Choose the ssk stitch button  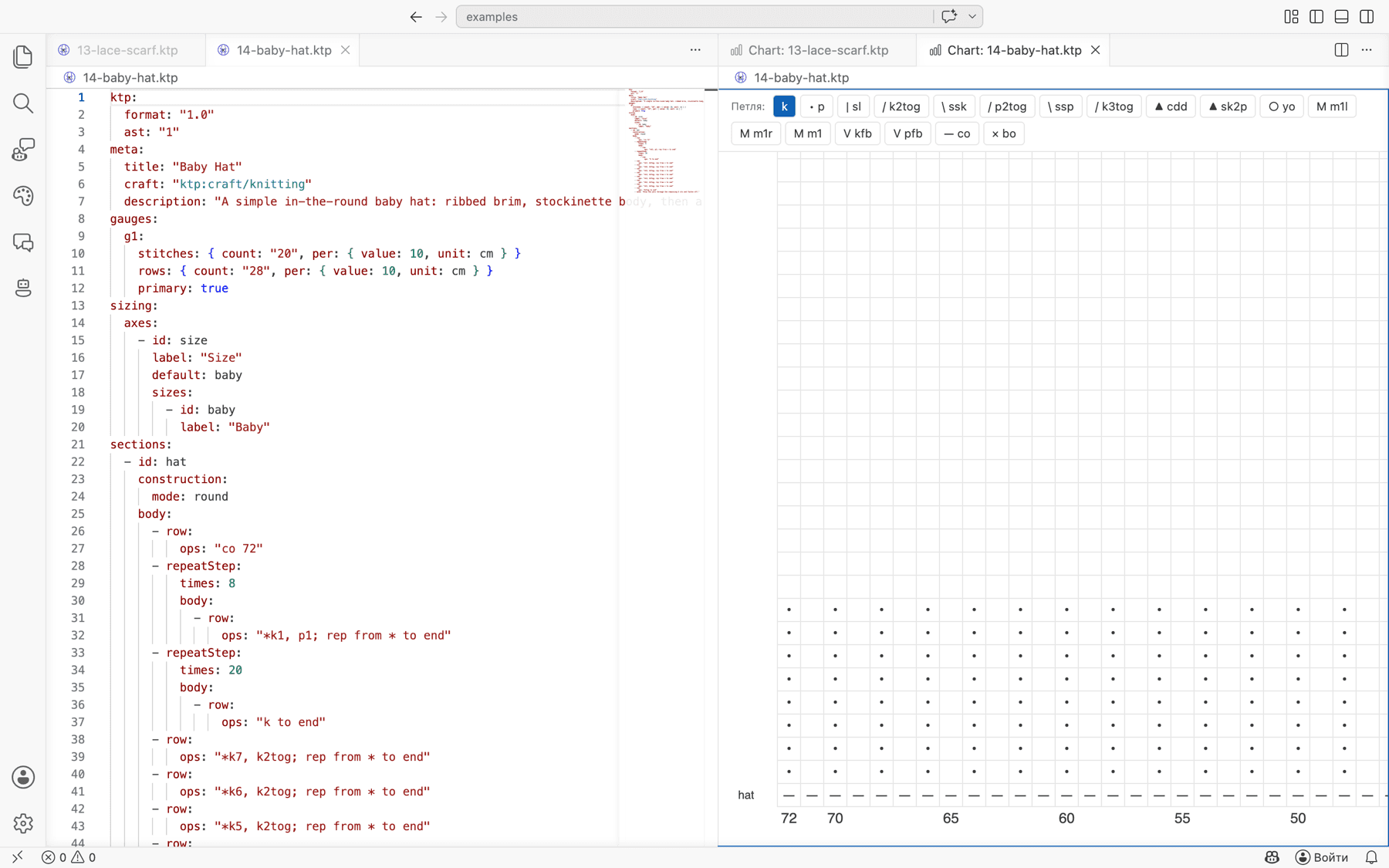954,106
